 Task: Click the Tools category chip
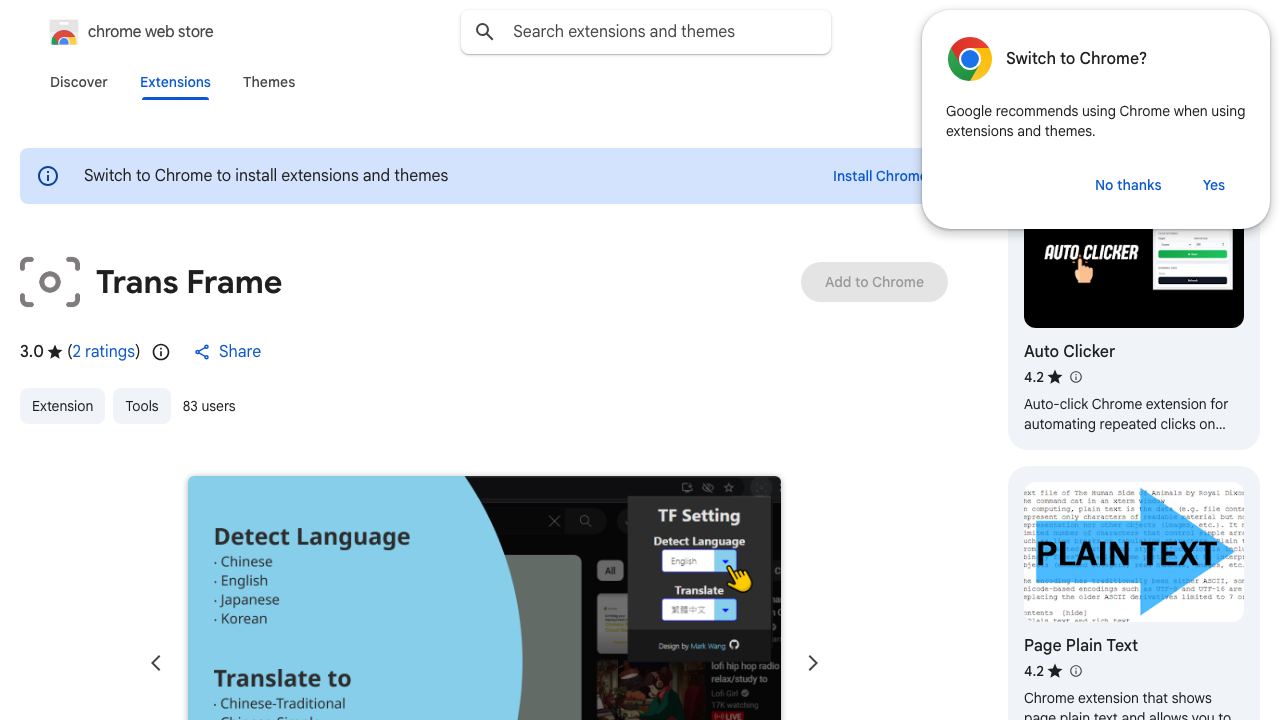click(142, 406)
